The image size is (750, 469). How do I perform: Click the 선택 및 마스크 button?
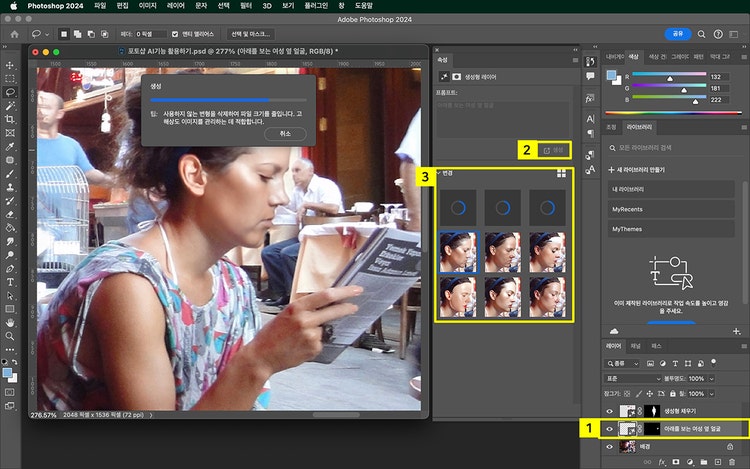(250, 33)
